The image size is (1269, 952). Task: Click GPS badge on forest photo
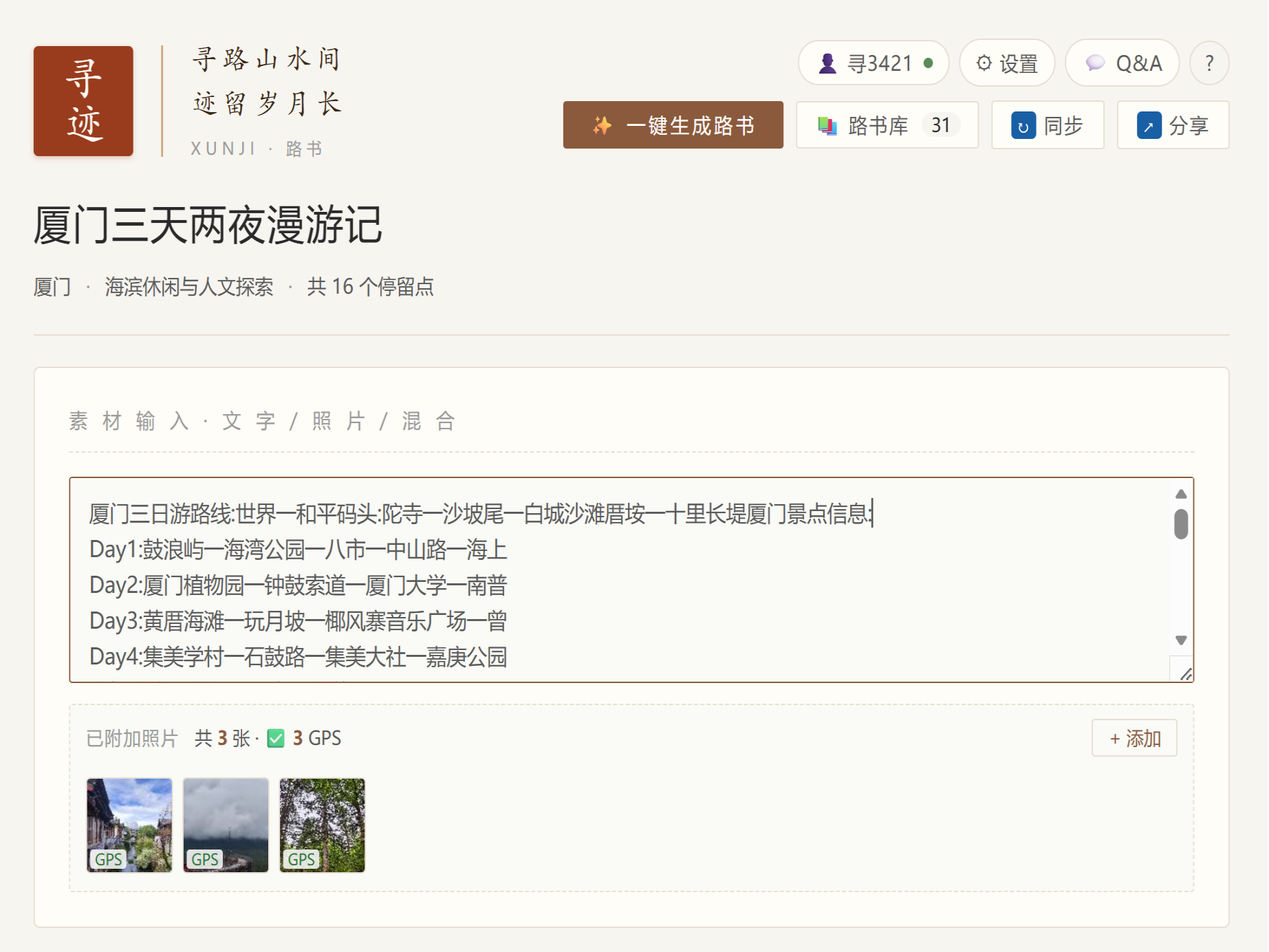coord(301,859)
